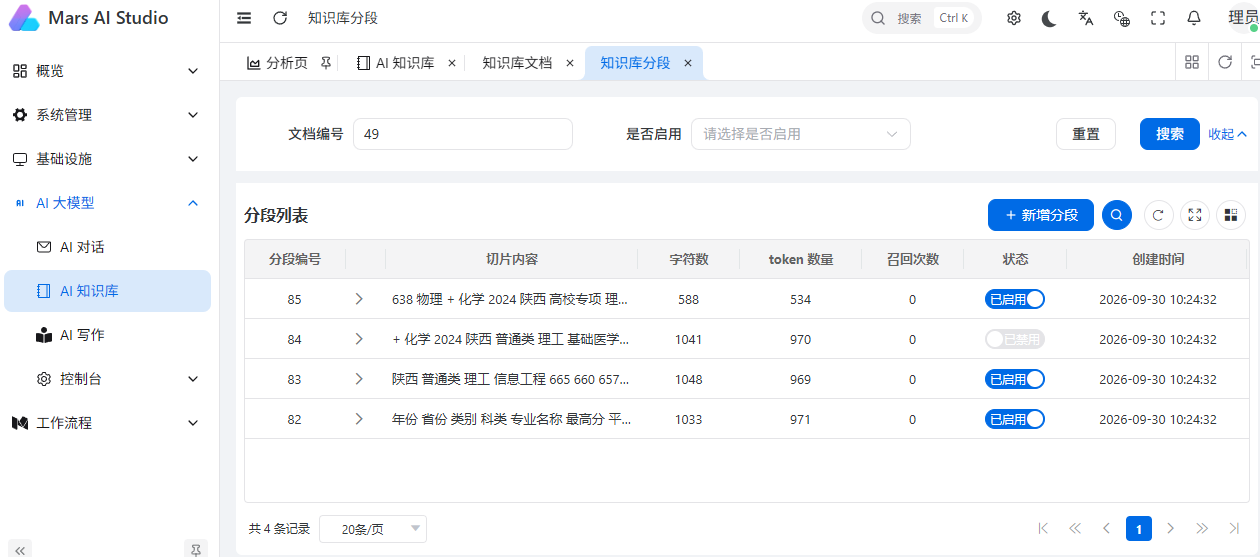The height and width of the screenshot is (557, 1260).
Task: Click the refresh icon beside the breadcrumb
Action: (x=280, y=18)
